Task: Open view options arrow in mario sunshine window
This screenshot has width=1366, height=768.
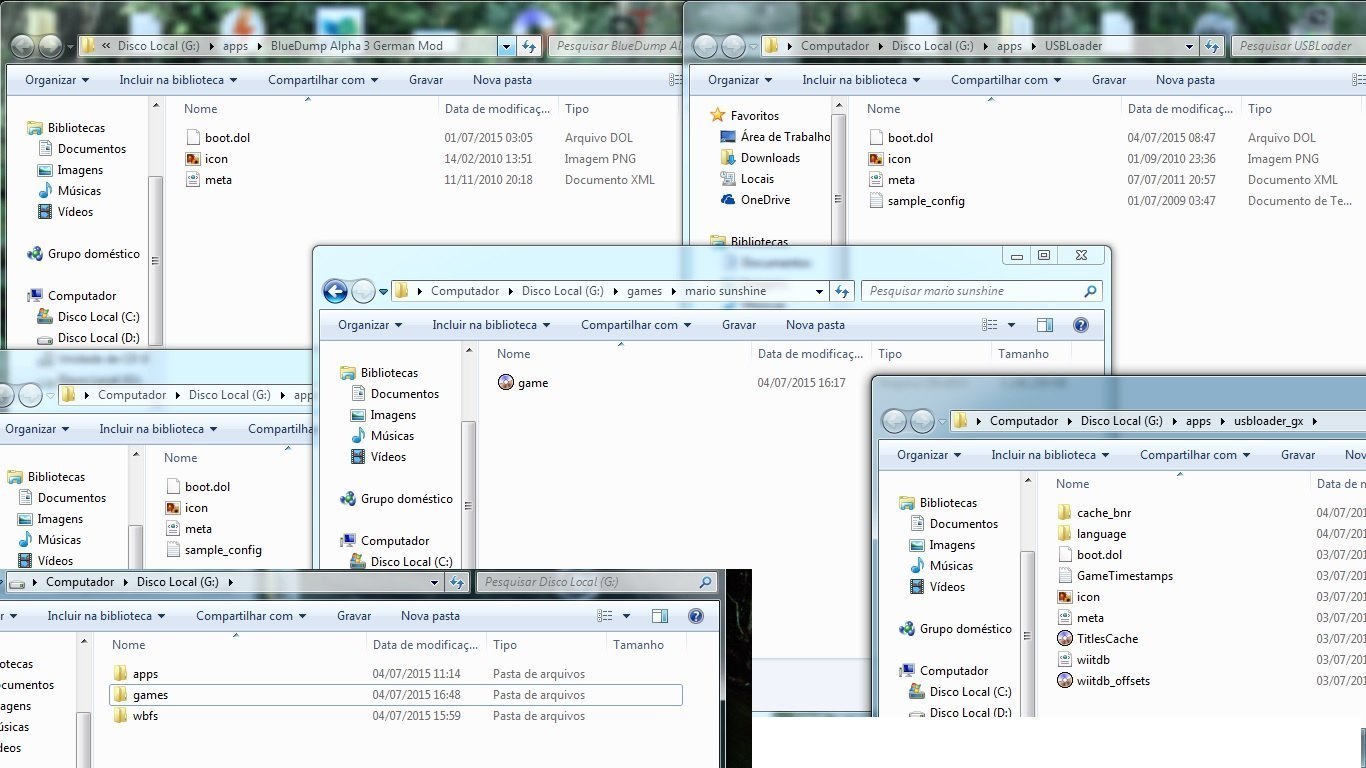Action: coord(1011,325)
